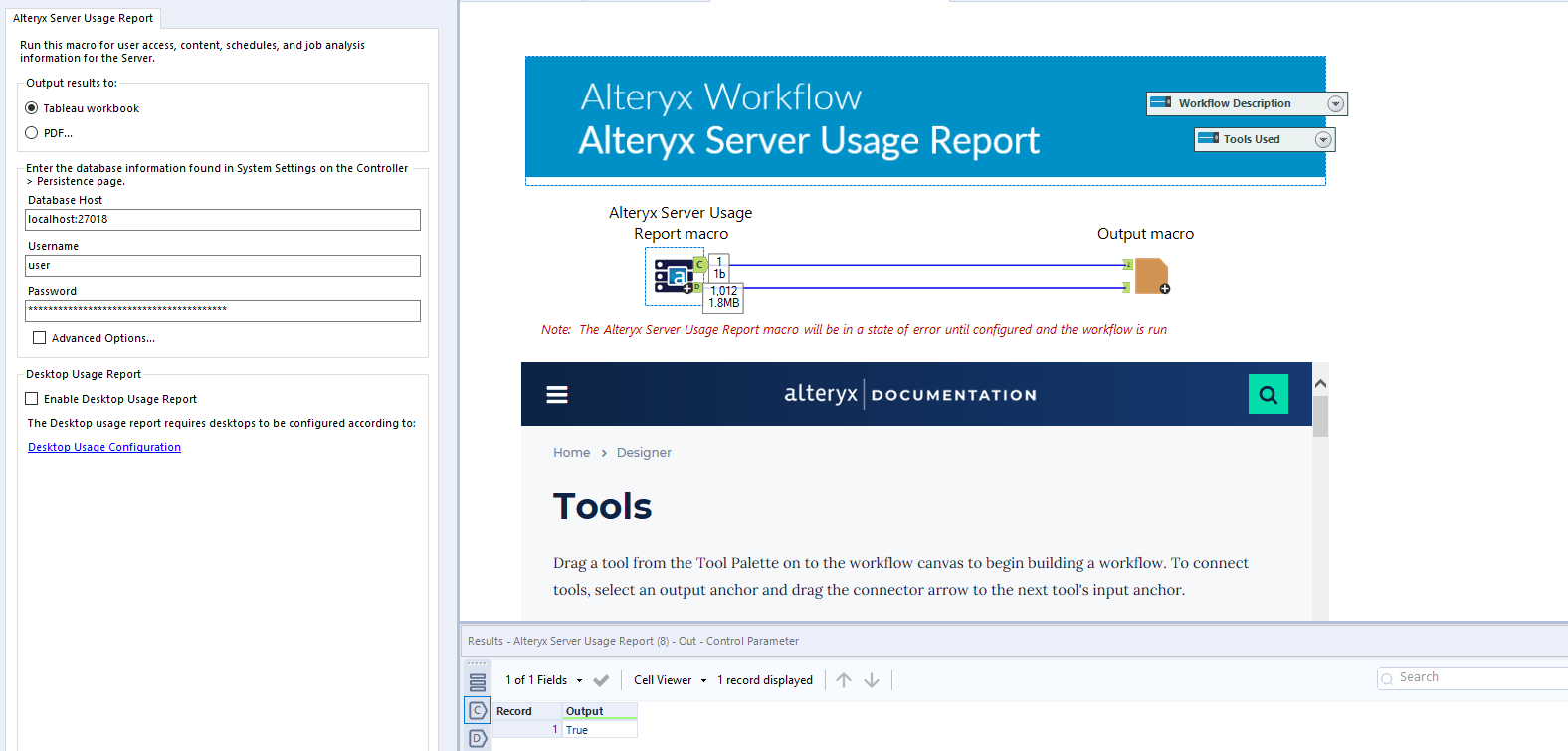Select the Output macro tool on canvas
This screenshot has width=1568, height=751.
(x=1151, y=276)
